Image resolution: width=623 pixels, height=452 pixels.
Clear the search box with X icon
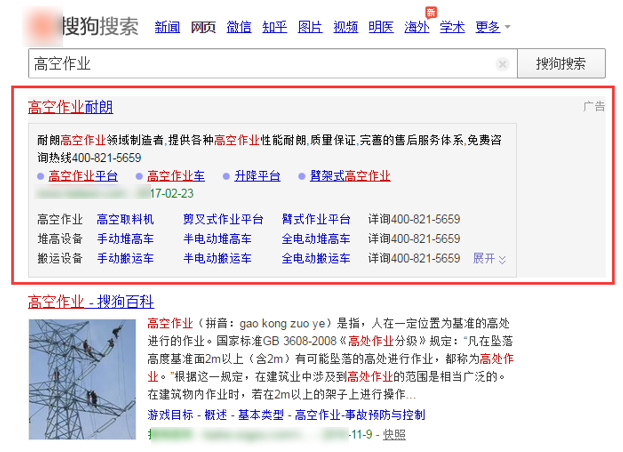(503, 64)
